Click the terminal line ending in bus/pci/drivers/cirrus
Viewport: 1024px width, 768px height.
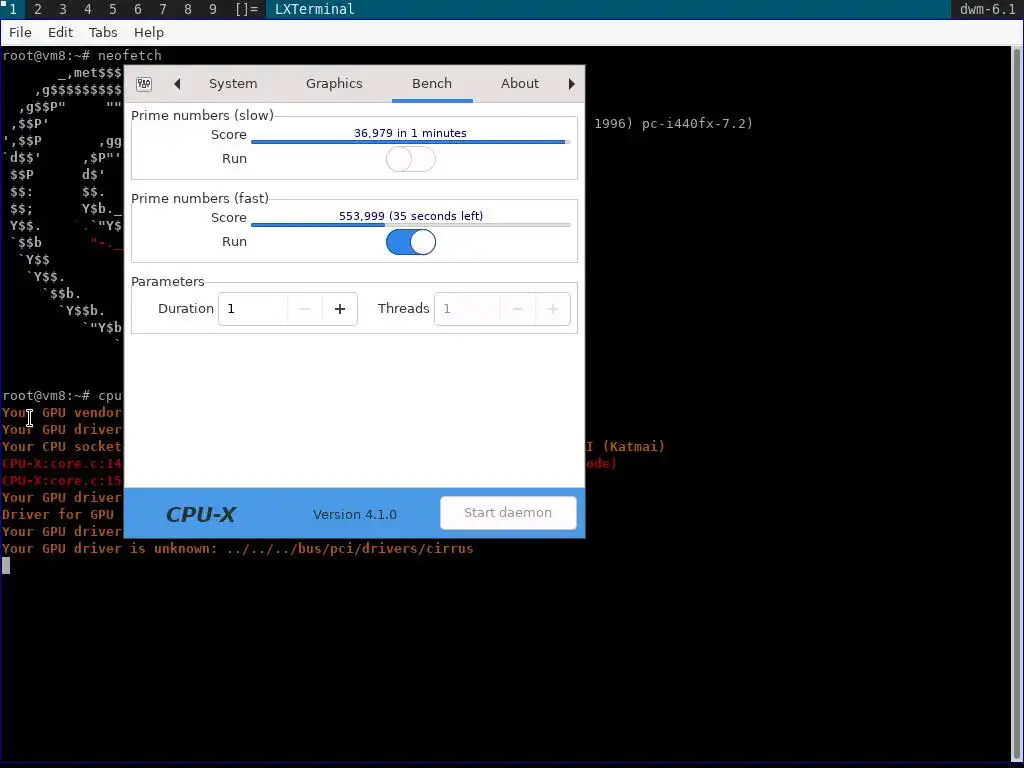[x=238, y=549]
